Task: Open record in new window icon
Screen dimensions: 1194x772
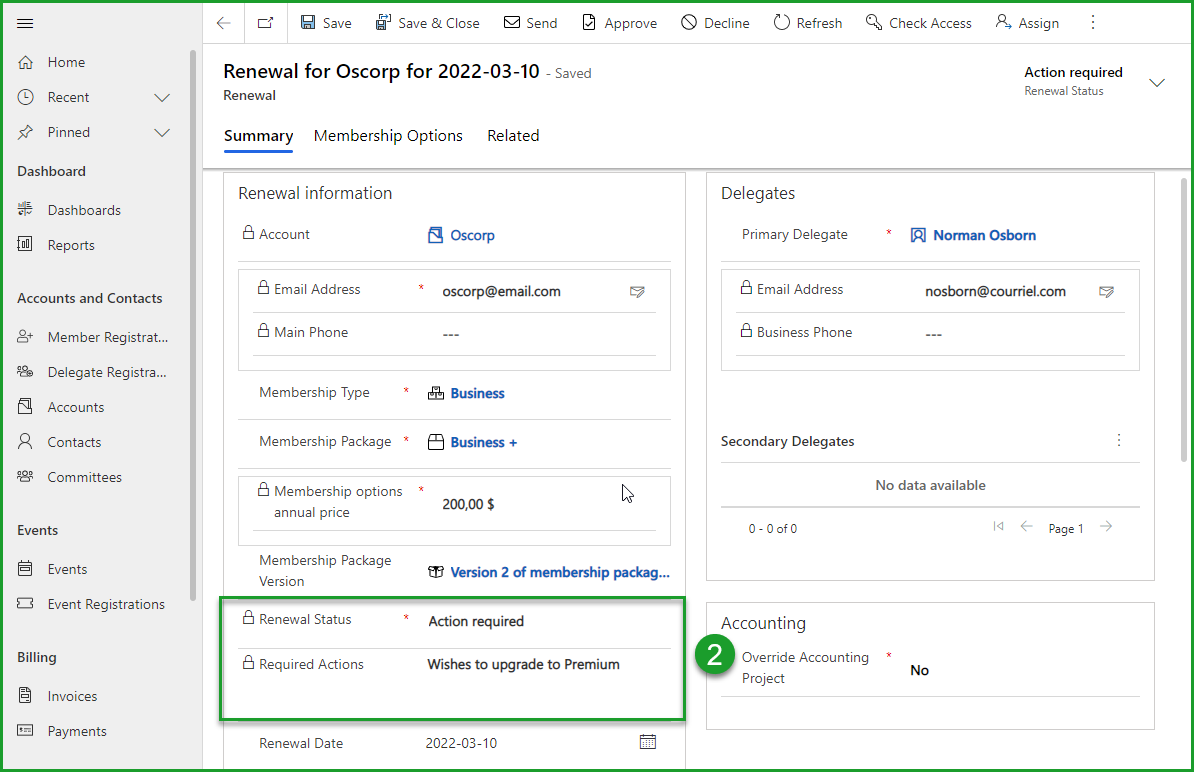Action: pyautogui.click(x=265, y=23)
